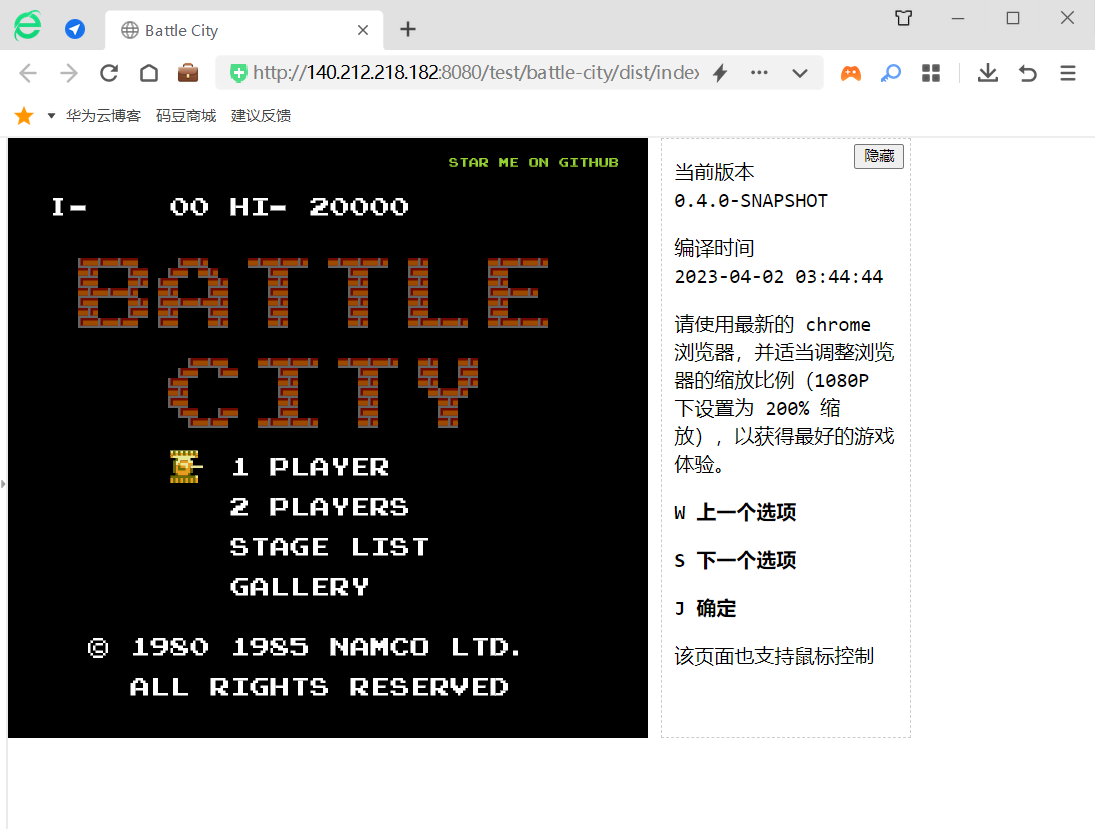1095x829 pixels.
Task: Click the J 确定 shortcut text
Action: 705,609
